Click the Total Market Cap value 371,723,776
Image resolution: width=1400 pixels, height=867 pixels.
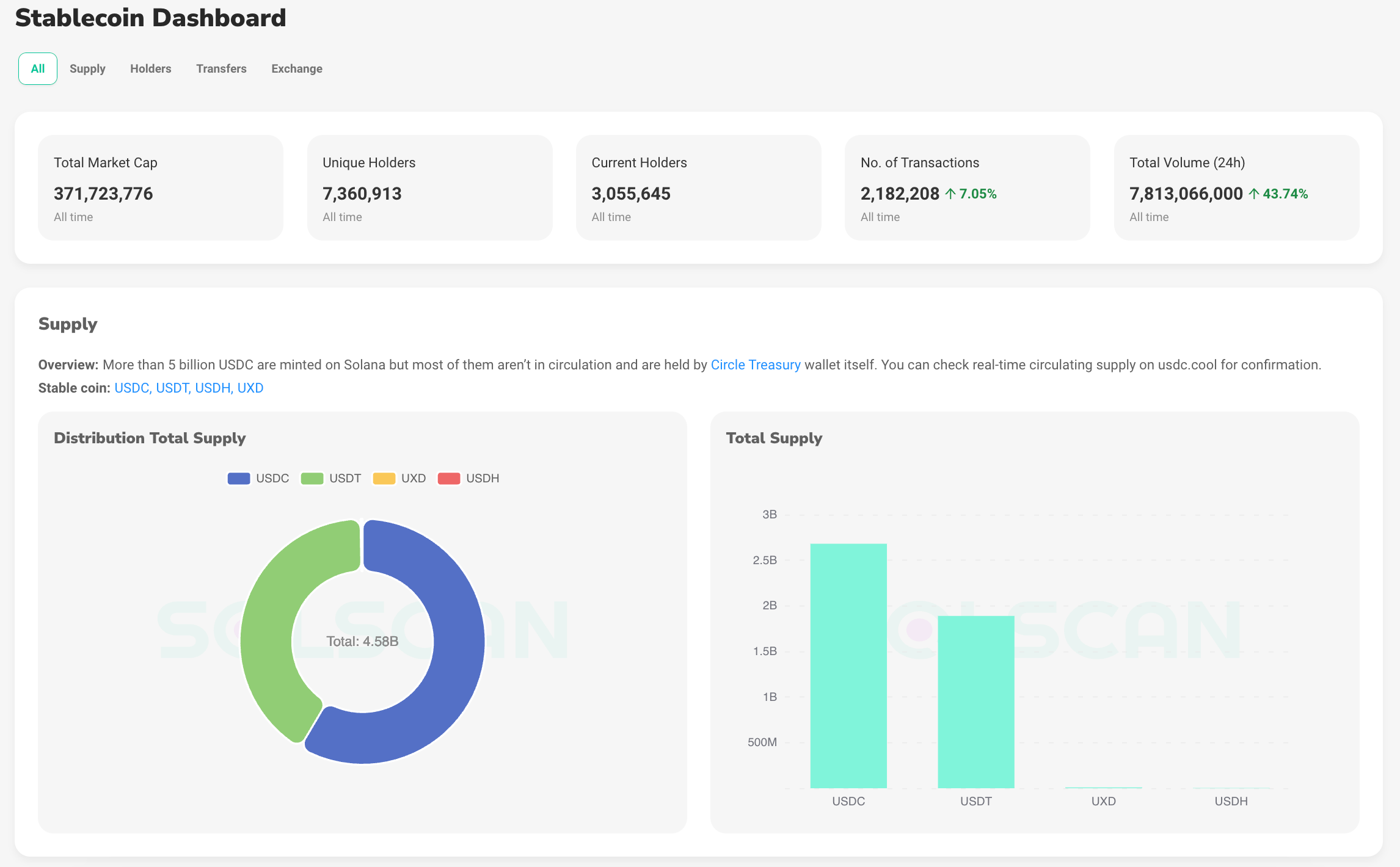[x=103, y=194]
